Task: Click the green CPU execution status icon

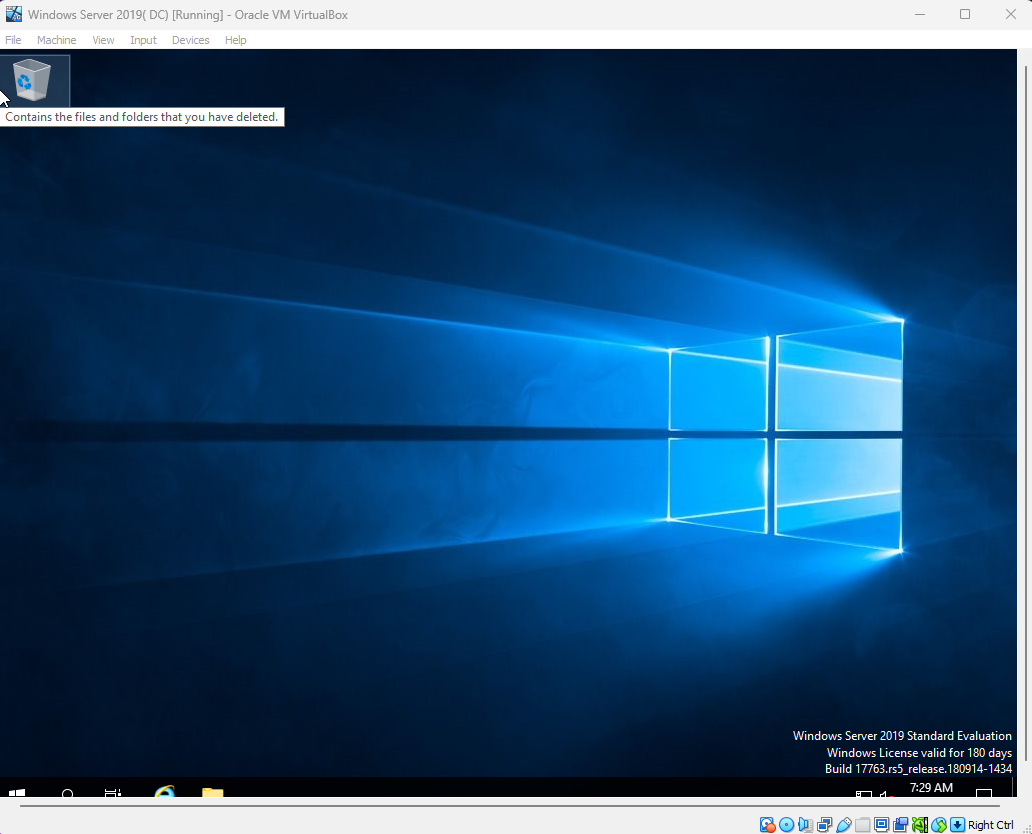Action: (920, 825)
